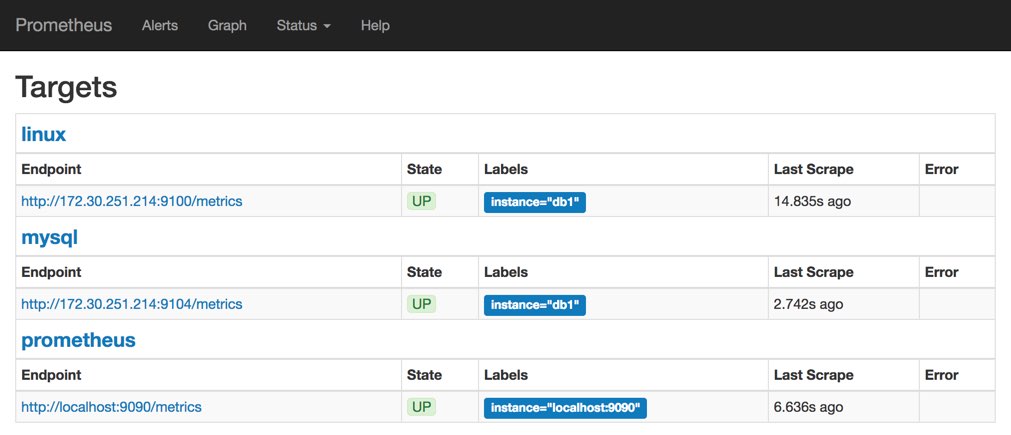Open the localhost:9090 metrics endpoint link
Image resolution: width=1011 pixels, height=435 pixels.
[112, 407]
